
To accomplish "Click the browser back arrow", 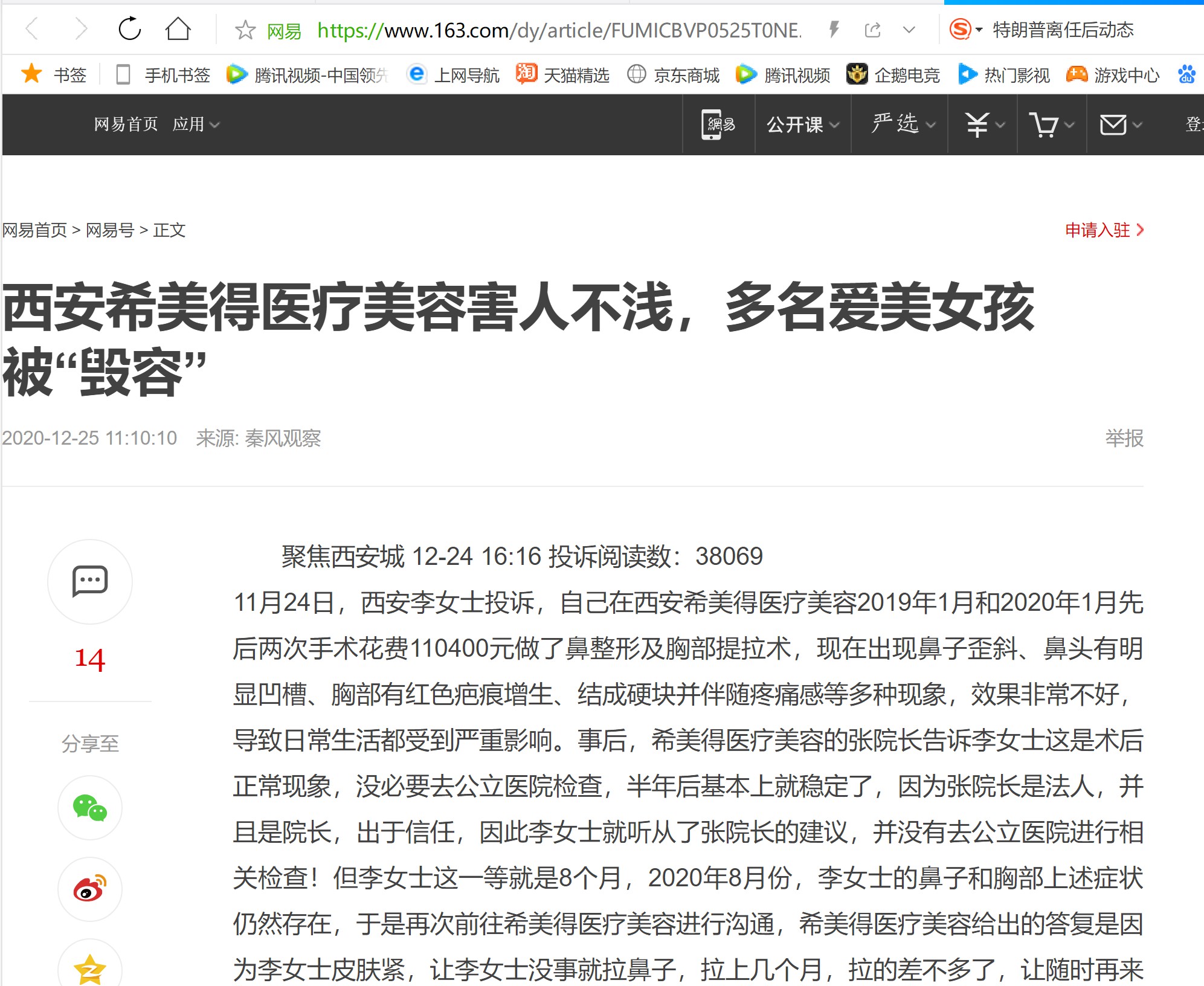I will (x=33, y=28).
